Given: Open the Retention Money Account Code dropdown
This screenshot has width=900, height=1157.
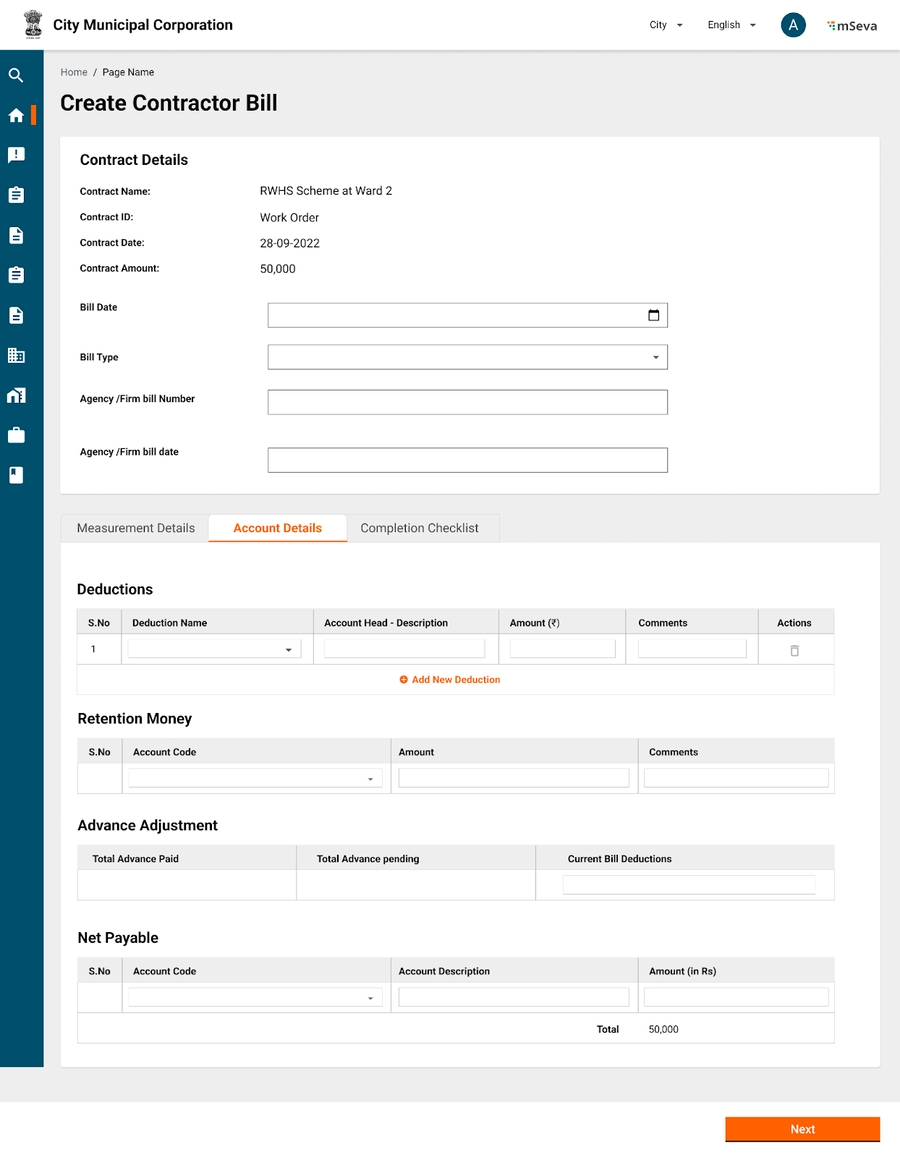Looking at the screenshot, I should 255,778.
